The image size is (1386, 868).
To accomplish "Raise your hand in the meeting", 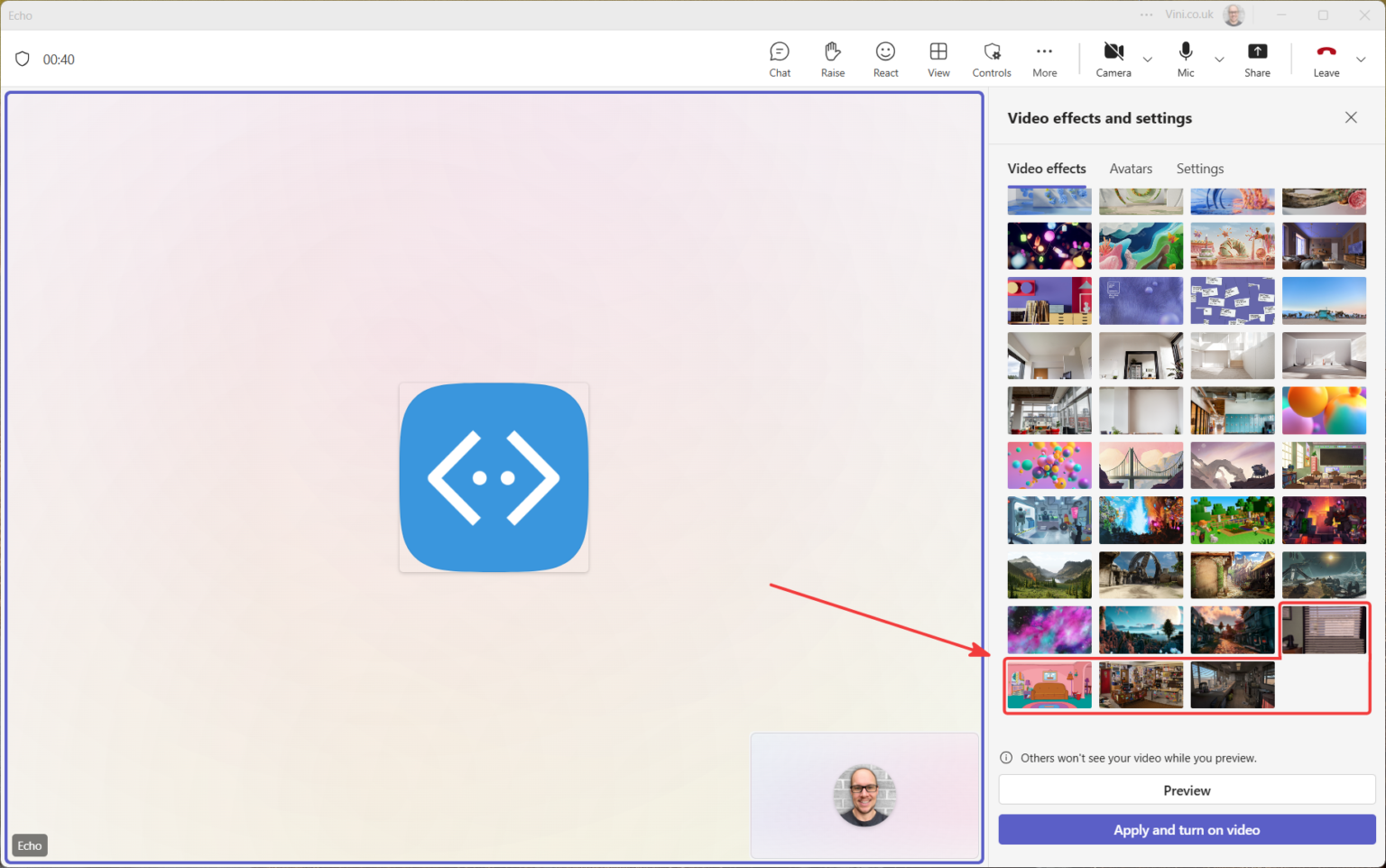I will [x=832, y=60].
